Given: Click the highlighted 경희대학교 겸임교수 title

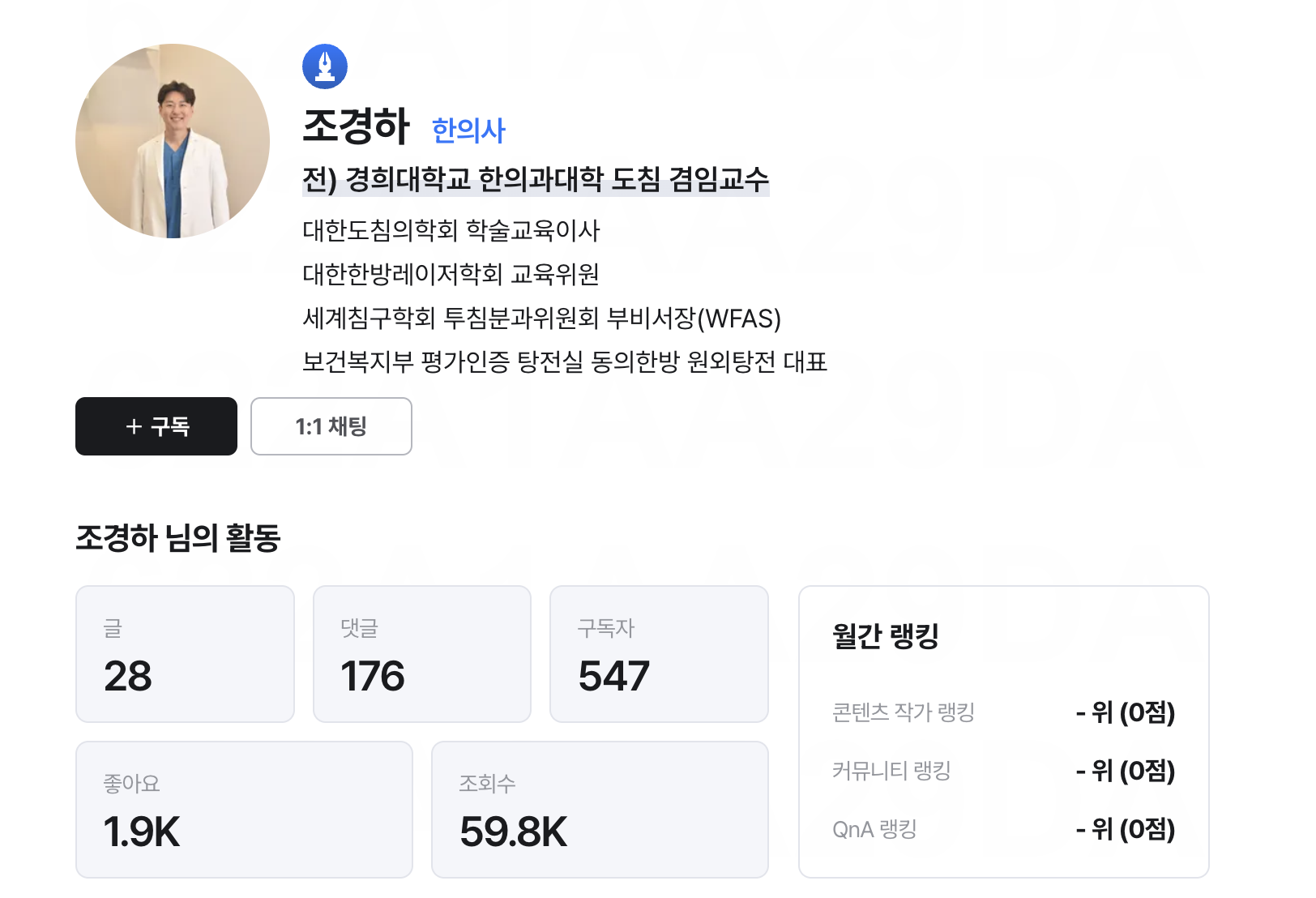Looking at the screenshot, I should [535, 179].
